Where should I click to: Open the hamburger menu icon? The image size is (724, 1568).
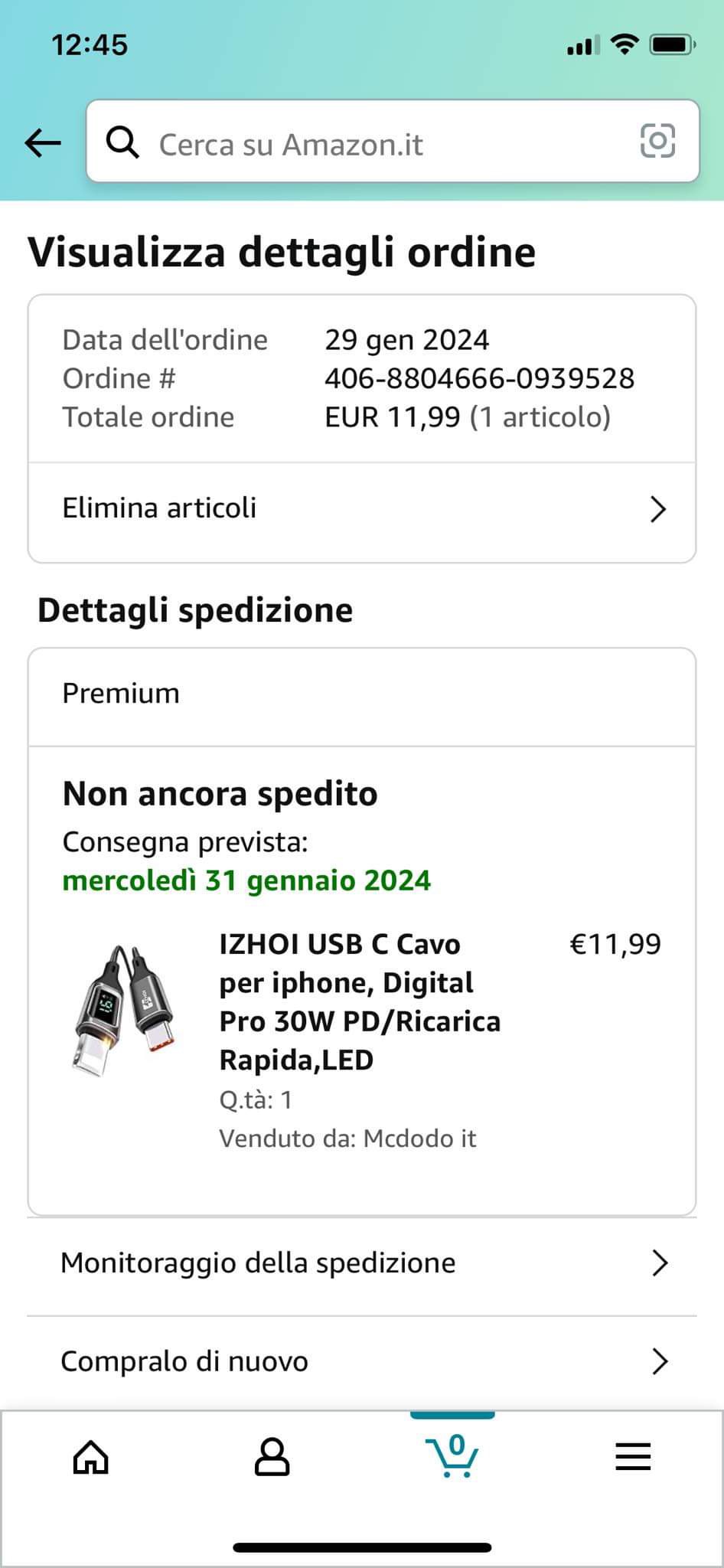click(633, 1456)
